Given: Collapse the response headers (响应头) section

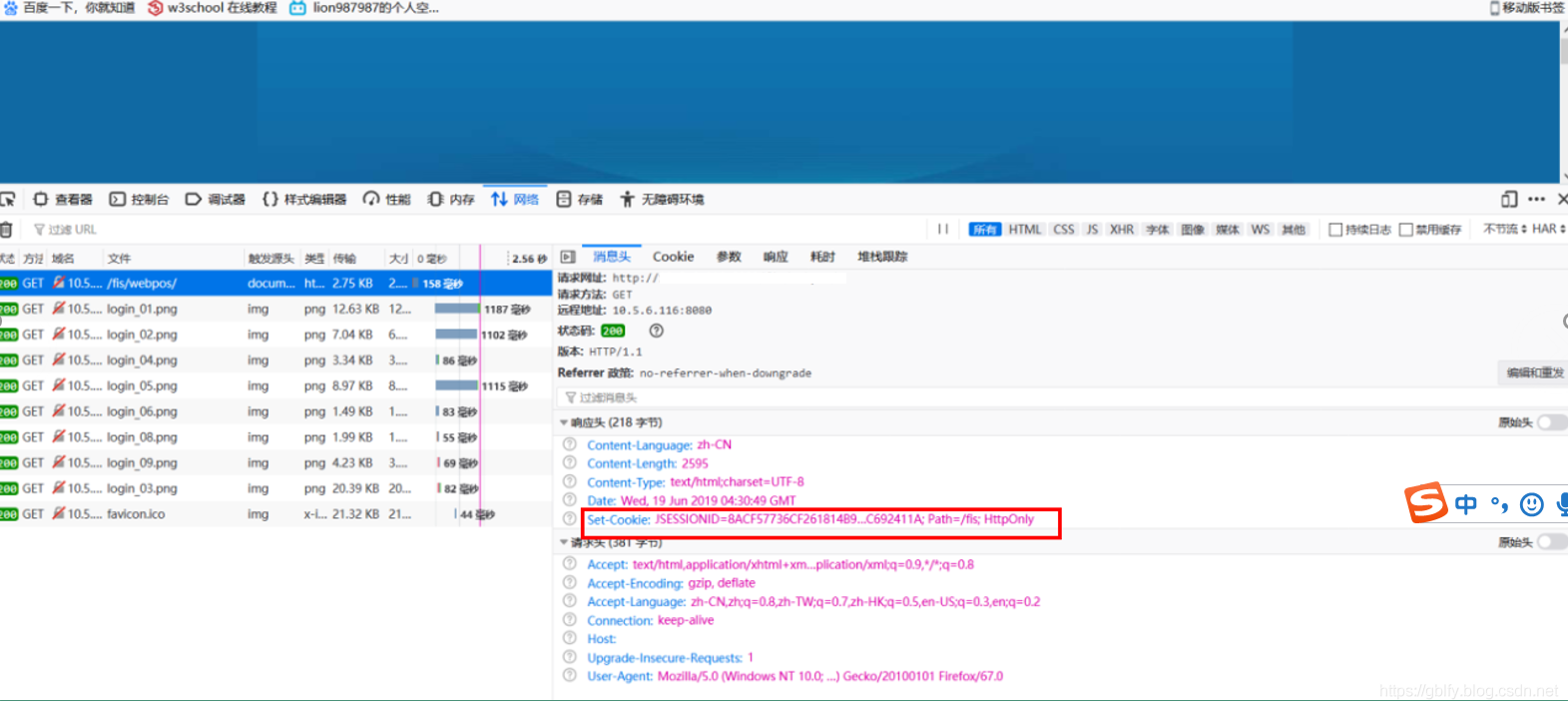Looking at the screenshot, I should pyautogui.click(x=563, y=422).
